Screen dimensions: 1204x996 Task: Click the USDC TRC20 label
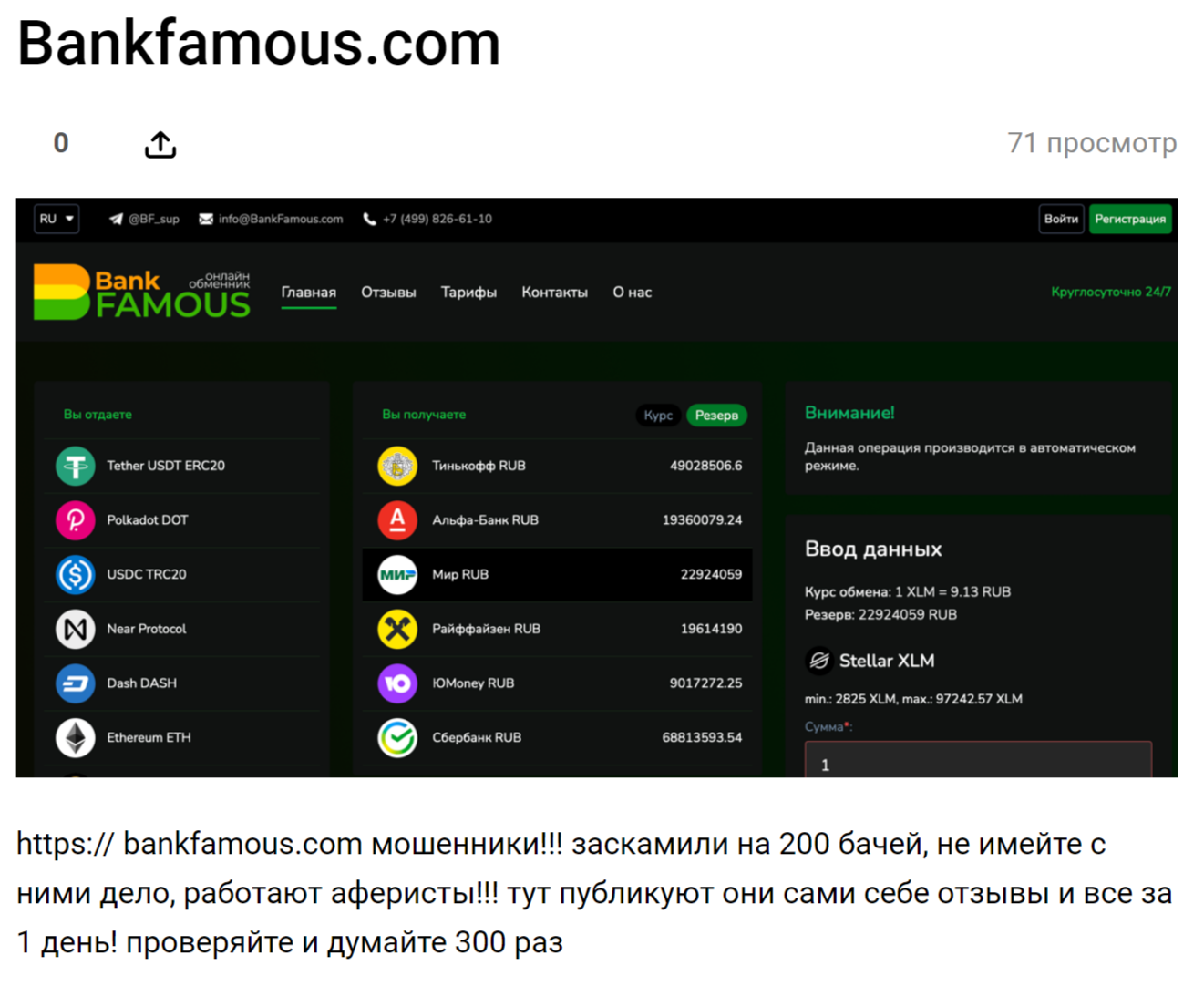147,574
